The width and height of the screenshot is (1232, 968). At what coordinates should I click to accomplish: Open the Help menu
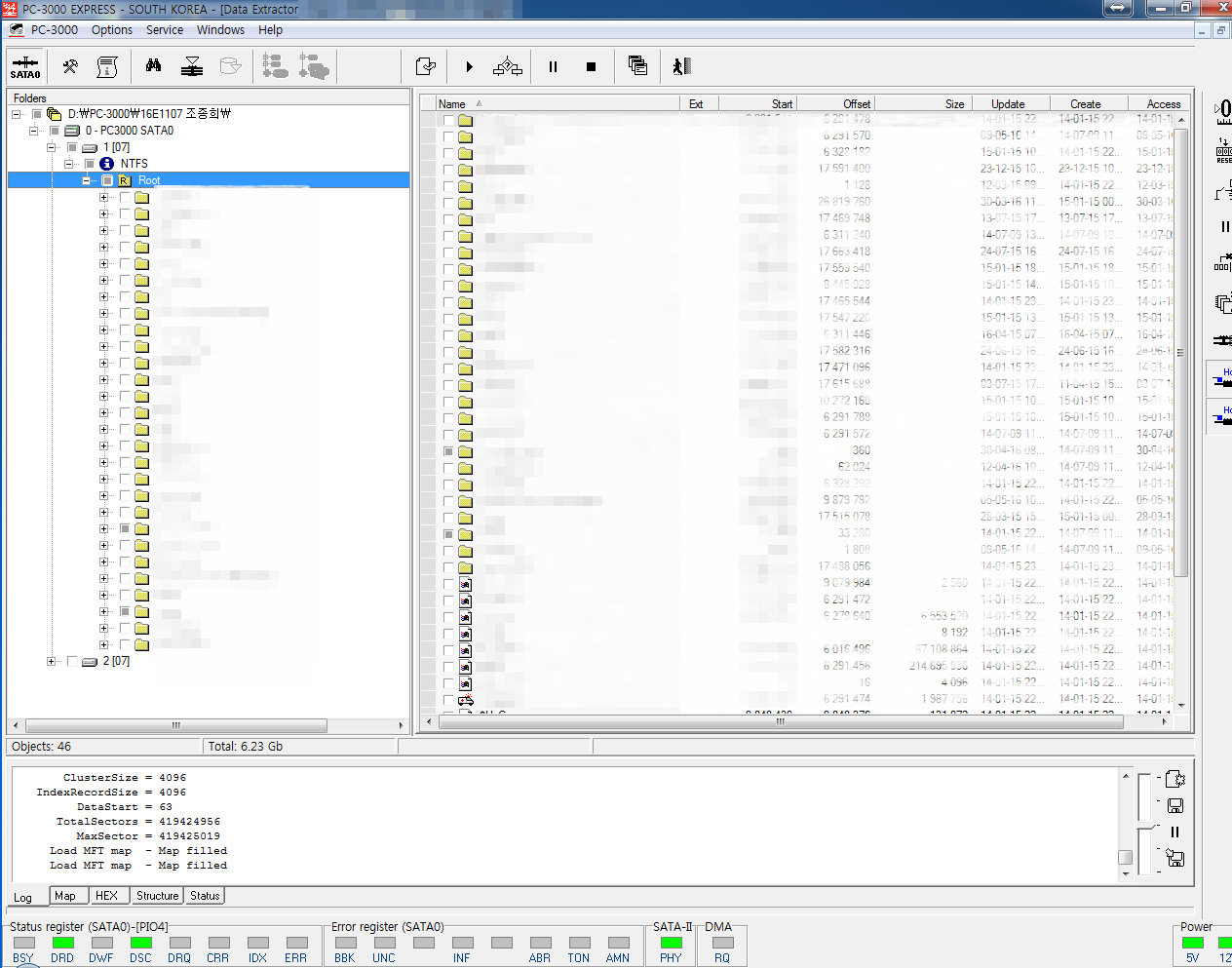coord(271,30)
